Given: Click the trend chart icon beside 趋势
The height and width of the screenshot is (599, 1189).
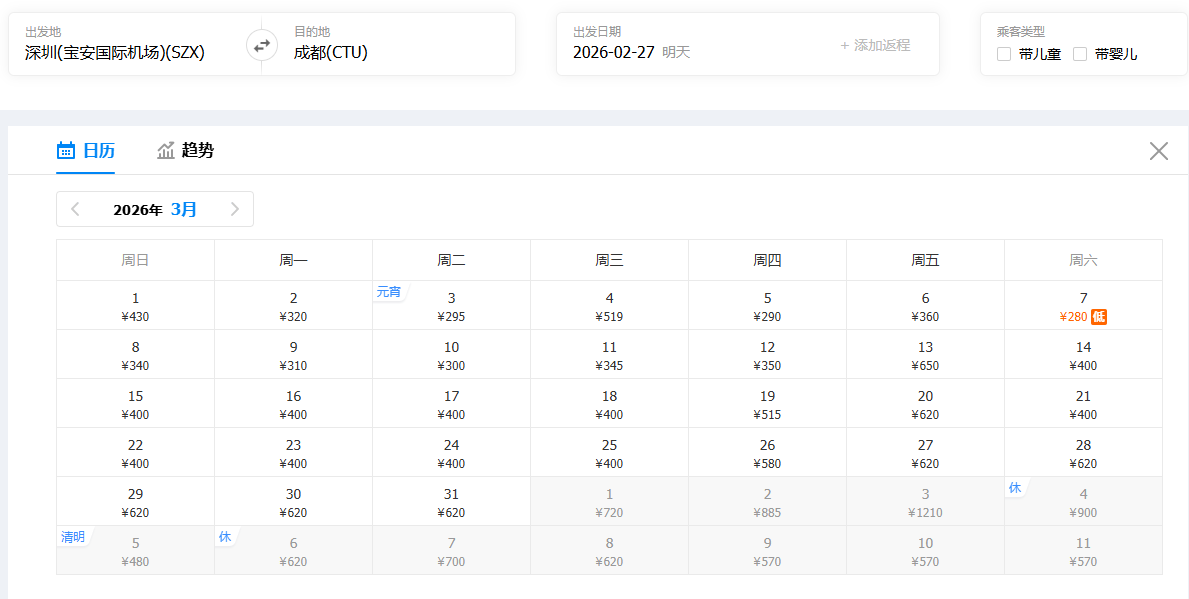Looking at the screenshot, I should coord(166,151).
